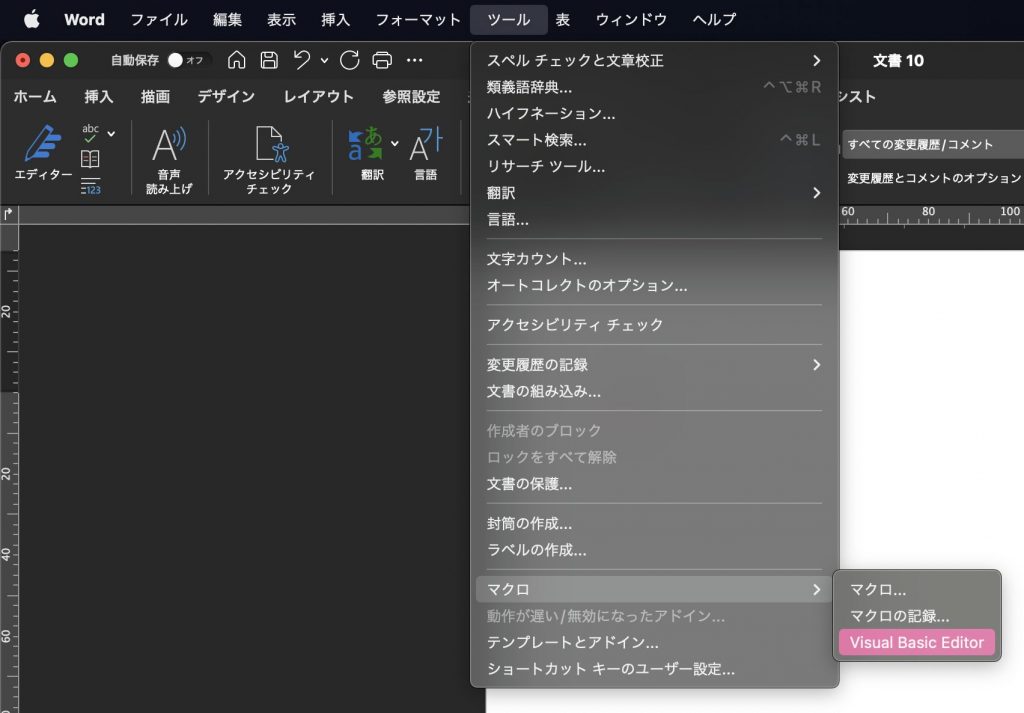
Task: Click the Language (言語) ribbon icon
Action: tap(426, 153)
